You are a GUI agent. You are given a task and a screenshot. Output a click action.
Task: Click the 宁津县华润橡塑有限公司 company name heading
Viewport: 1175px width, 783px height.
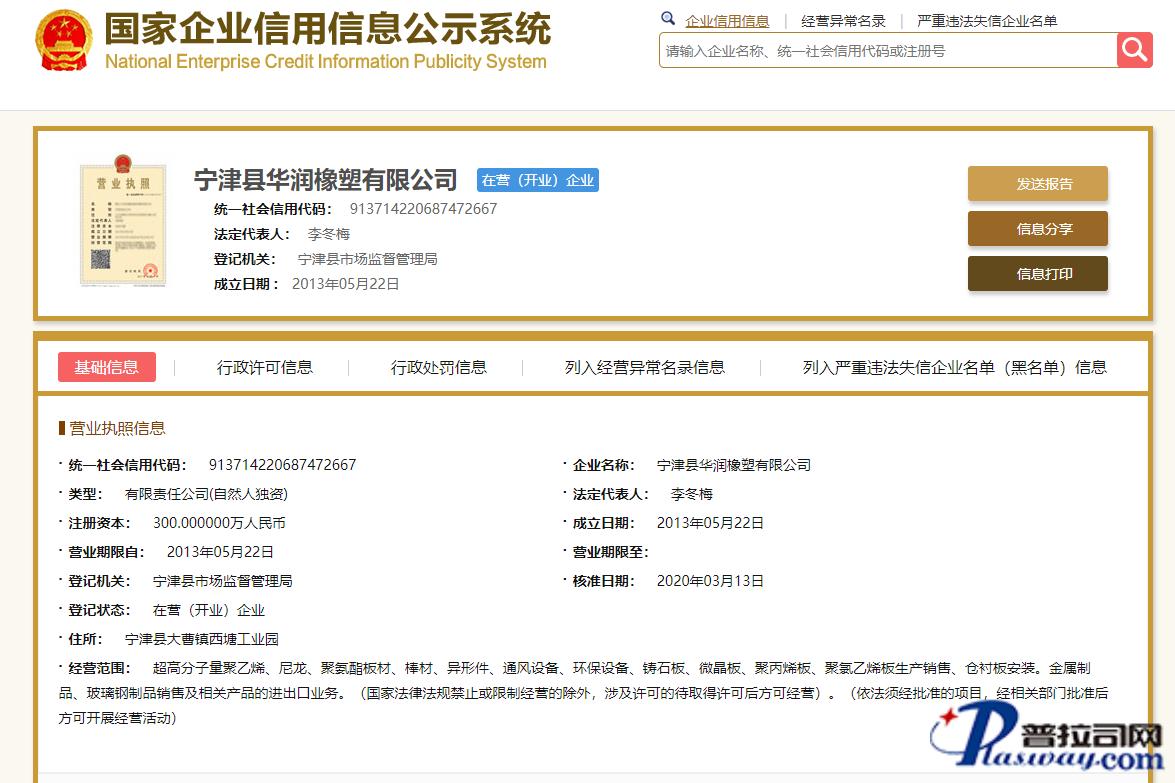tap(326, 180)
